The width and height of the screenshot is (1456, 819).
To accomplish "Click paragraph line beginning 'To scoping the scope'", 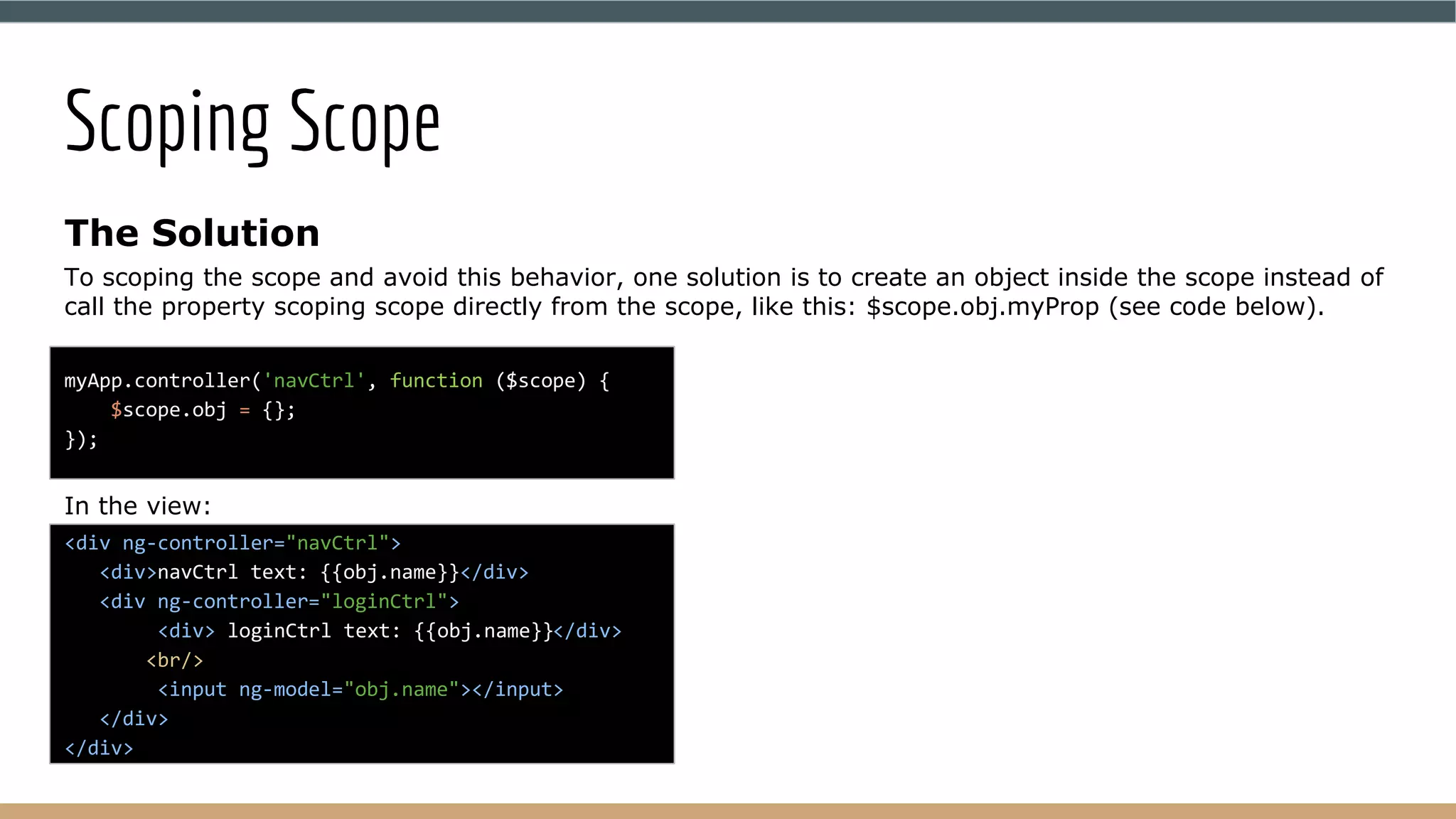I will [x=724, y=277].
